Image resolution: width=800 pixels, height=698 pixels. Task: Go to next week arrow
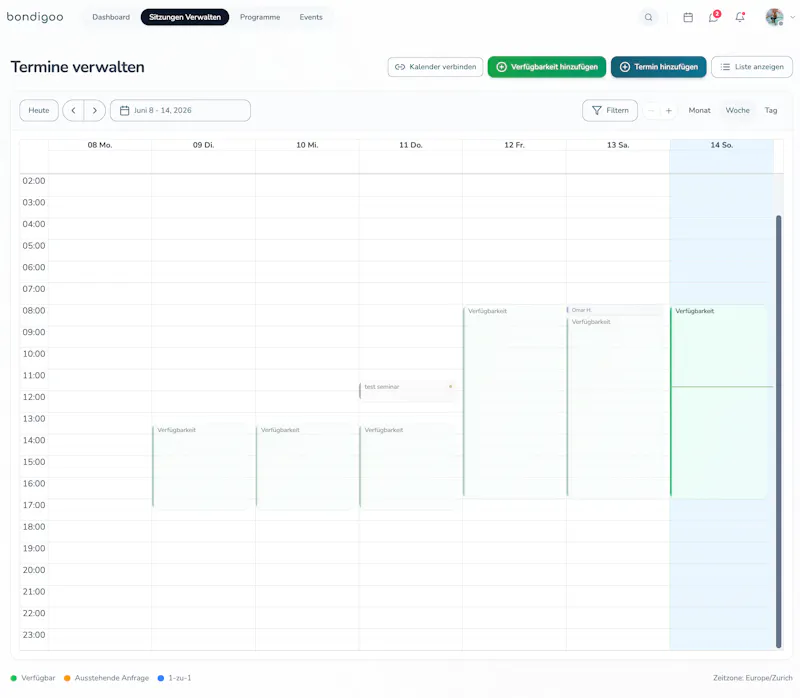(95, 110)
